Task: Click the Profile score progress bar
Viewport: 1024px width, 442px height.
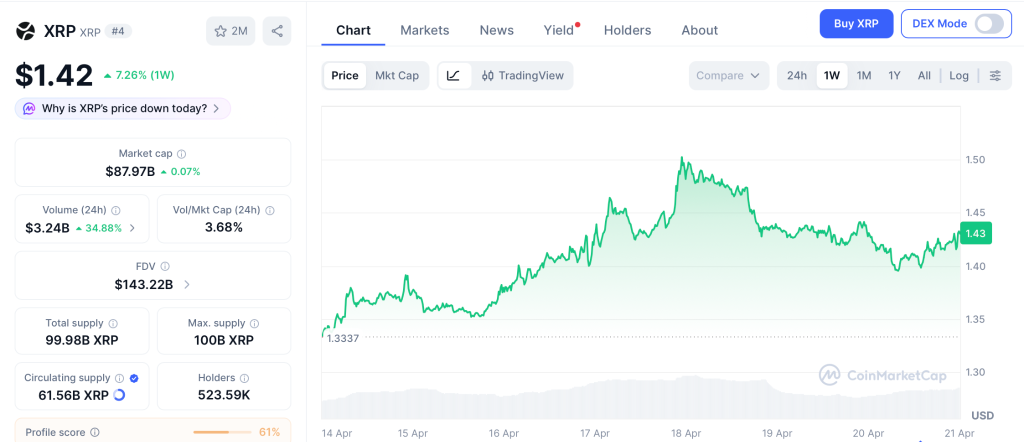Action: click(222, 432)
